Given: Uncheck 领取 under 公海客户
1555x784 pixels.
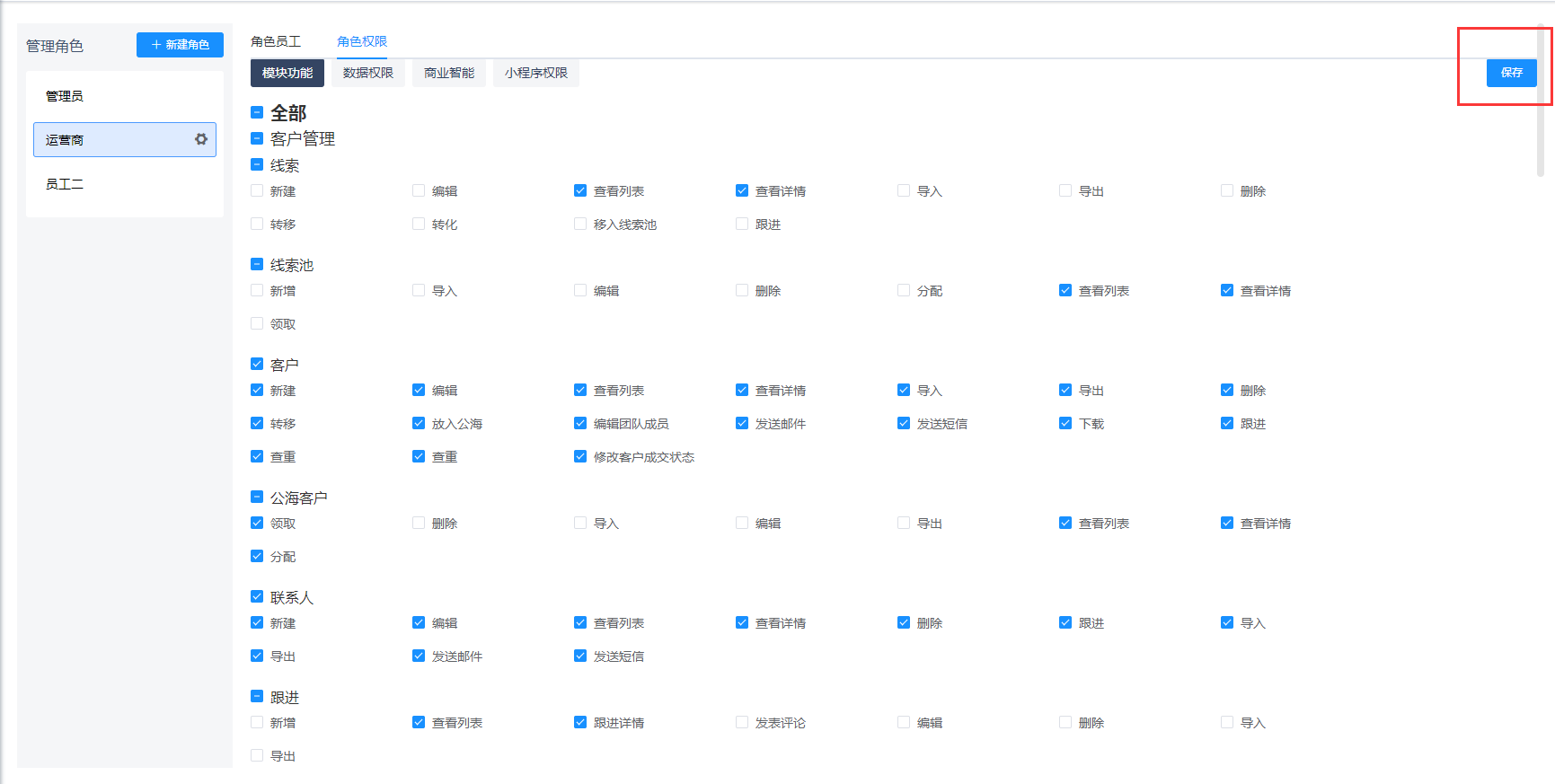Looking at the screenshot, I should pos(257,524).
